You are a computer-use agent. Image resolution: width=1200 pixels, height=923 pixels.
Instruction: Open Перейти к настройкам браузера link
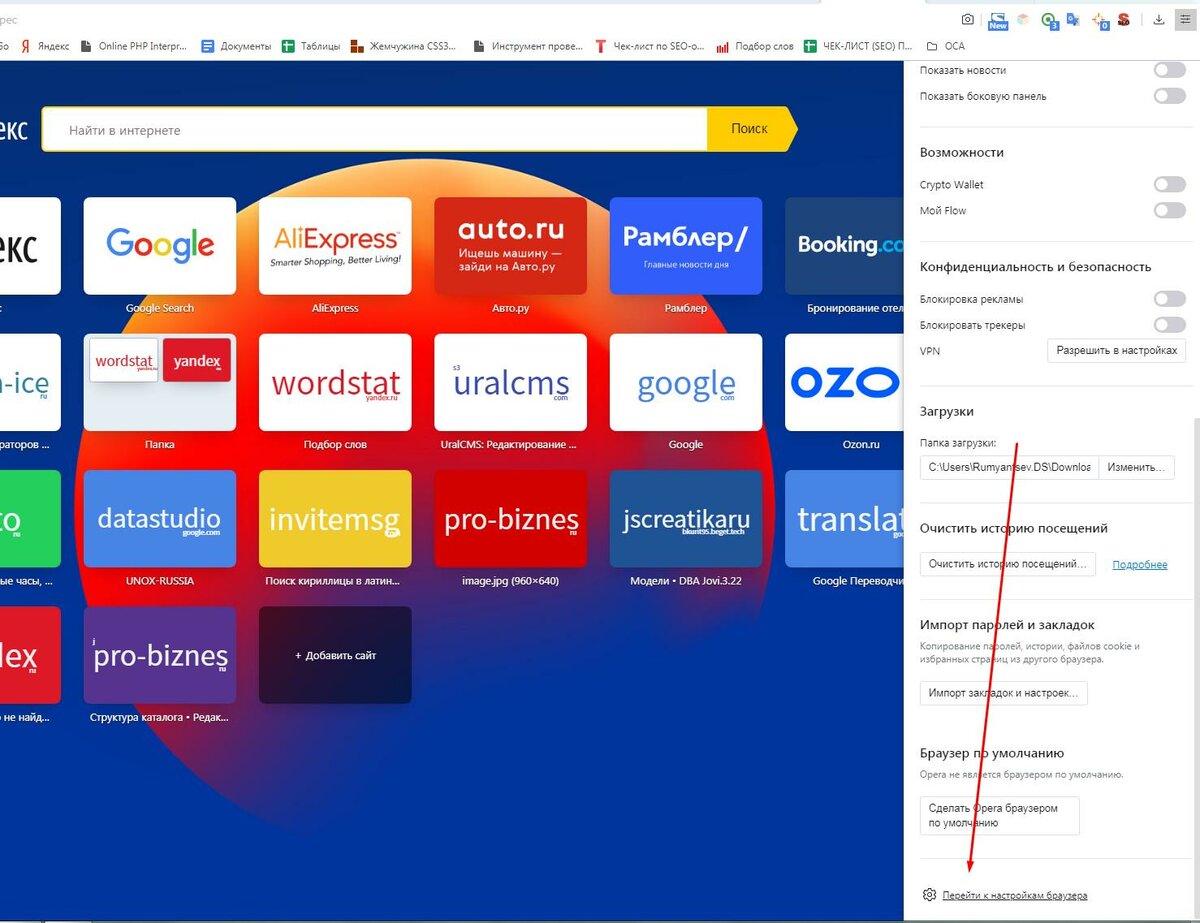pos(1014,895)
